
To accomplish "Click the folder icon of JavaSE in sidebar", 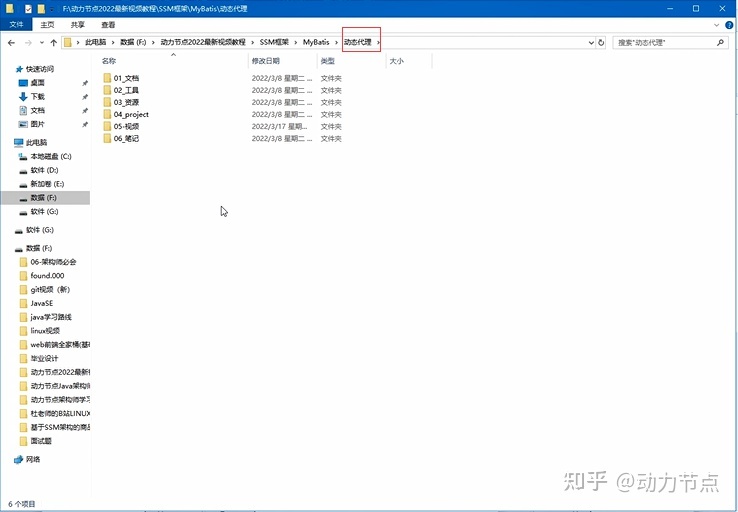I will tap(23, 303).
